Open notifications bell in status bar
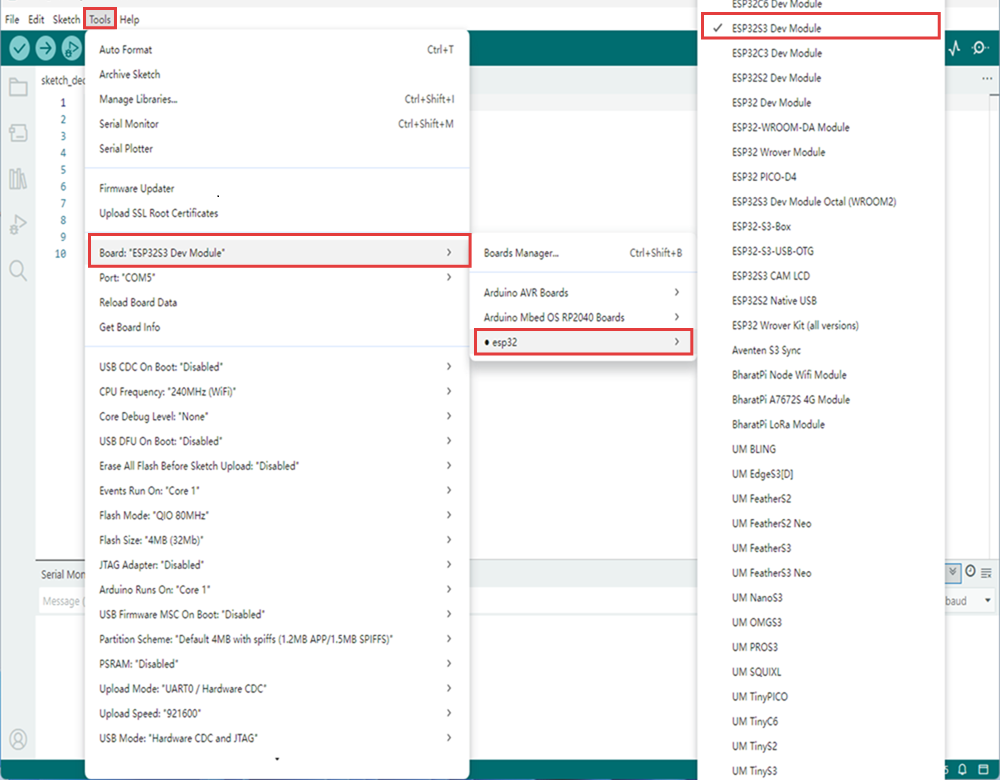 click(962, 769)
